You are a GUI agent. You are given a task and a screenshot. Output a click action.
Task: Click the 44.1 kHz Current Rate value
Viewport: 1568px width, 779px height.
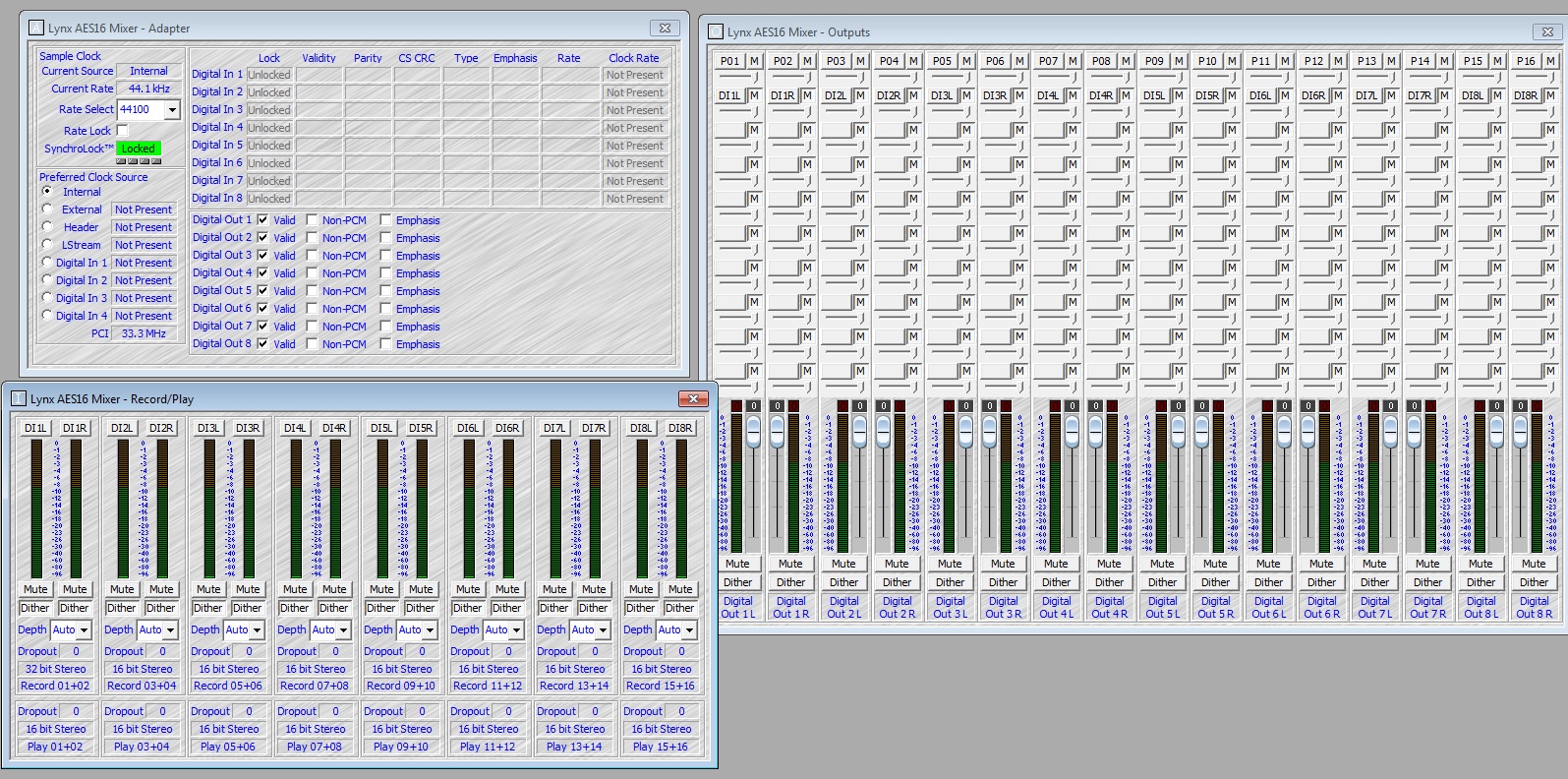pyautogui.click(x=148, y=89)
